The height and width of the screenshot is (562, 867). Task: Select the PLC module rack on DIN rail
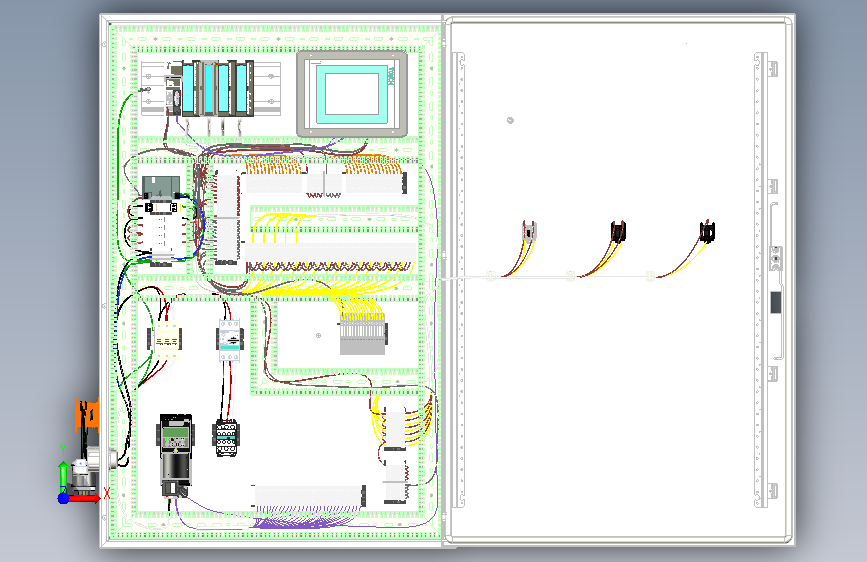coord(211,89)
